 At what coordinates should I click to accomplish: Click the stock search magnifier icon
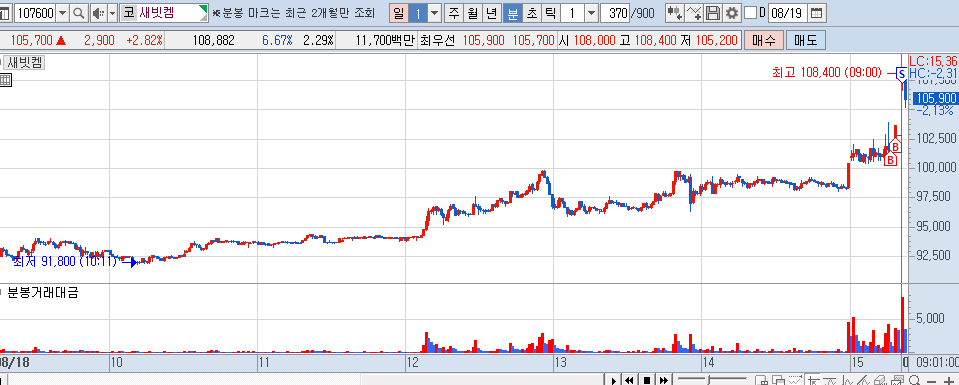click(x=79, y=13)
